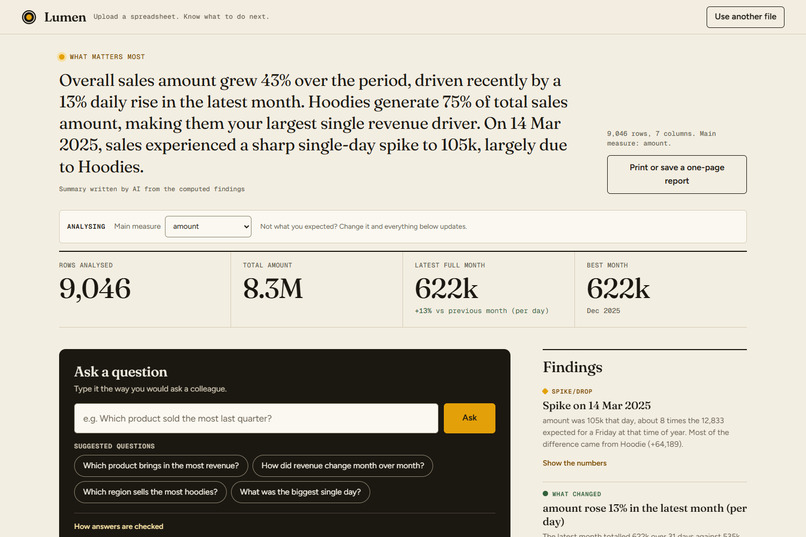806x537 pixels.
Task: Click the '9,046 rows, 7 columns' info text
Action: 662,138
